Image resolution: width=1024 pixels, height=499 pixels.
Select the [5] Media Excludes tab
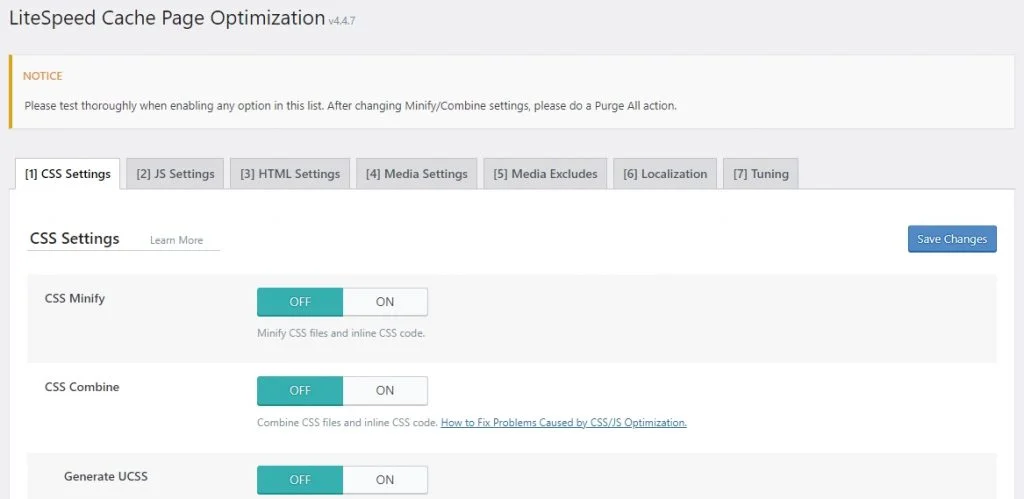(545, 174)
